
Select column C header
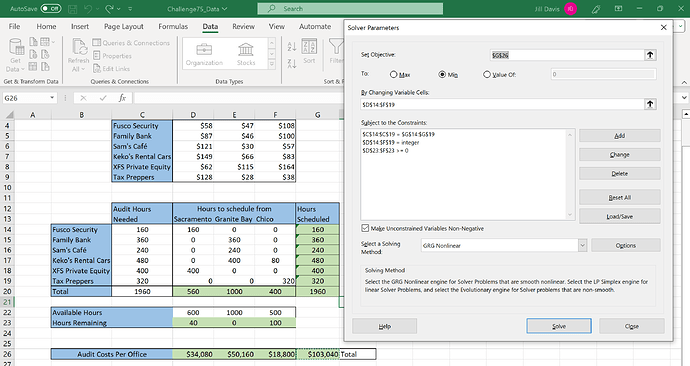[x=142, y=115]
